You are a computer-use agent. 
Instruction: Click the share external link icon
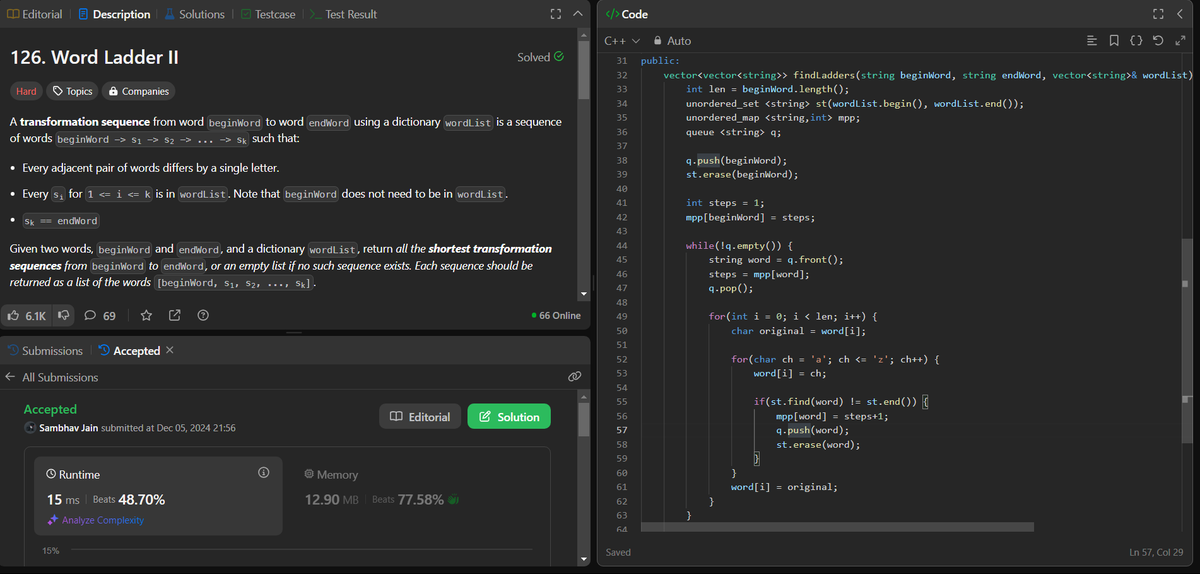click(175, 316)
